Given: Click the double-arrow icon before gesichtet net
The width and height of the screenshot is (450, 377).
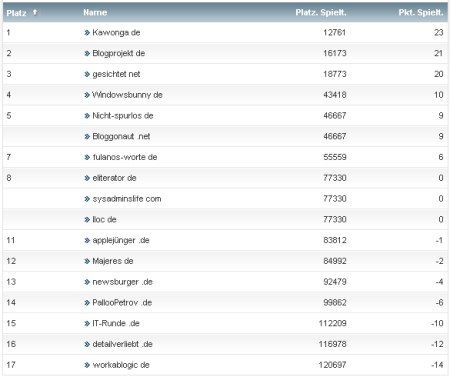Looking at the screenshot, I should pos(87,74).
